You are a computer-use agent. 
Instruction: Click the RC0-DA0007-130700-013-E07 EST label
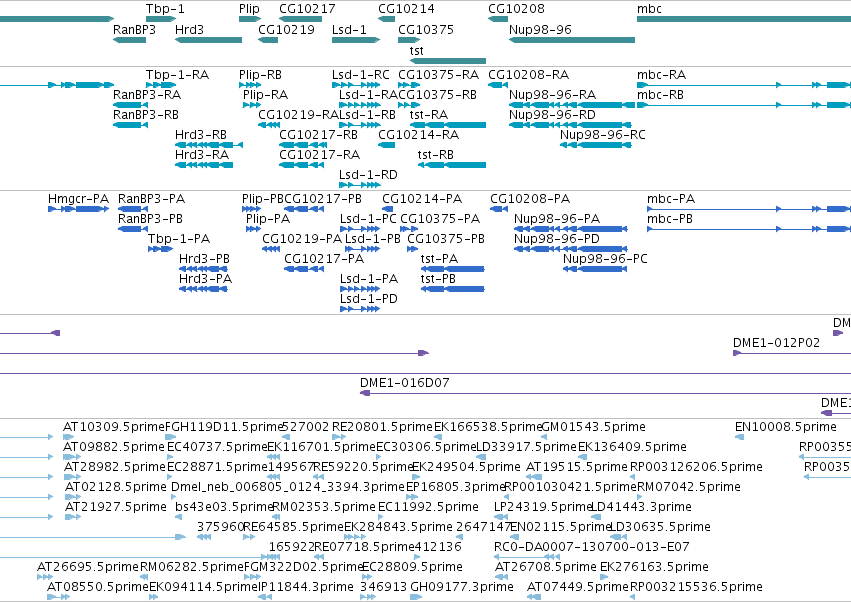point(592,547)
